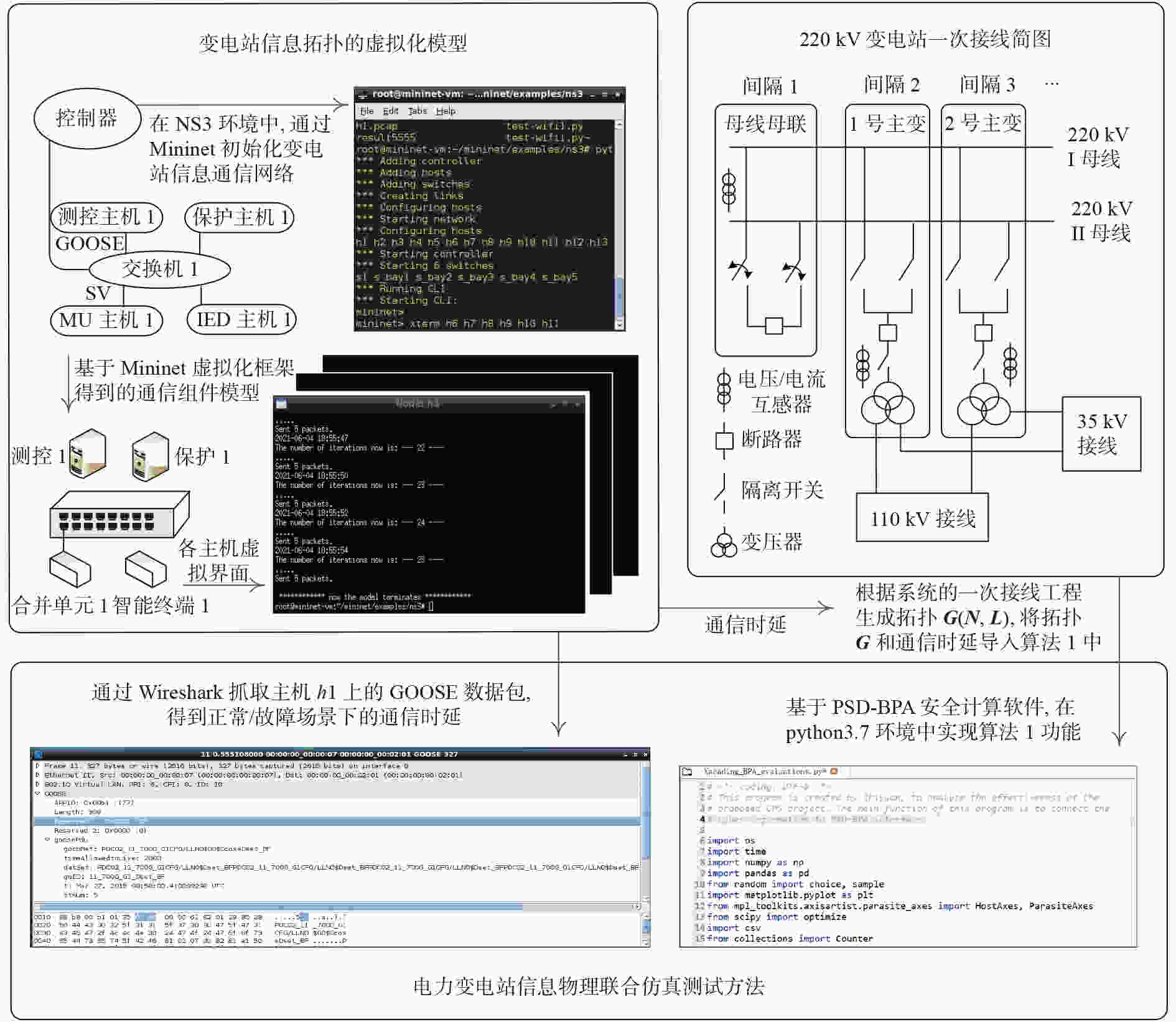Viewport: 1176px width, 1022px height.
Task: Click the 控制器 controller node
Action: coord(87,119)
